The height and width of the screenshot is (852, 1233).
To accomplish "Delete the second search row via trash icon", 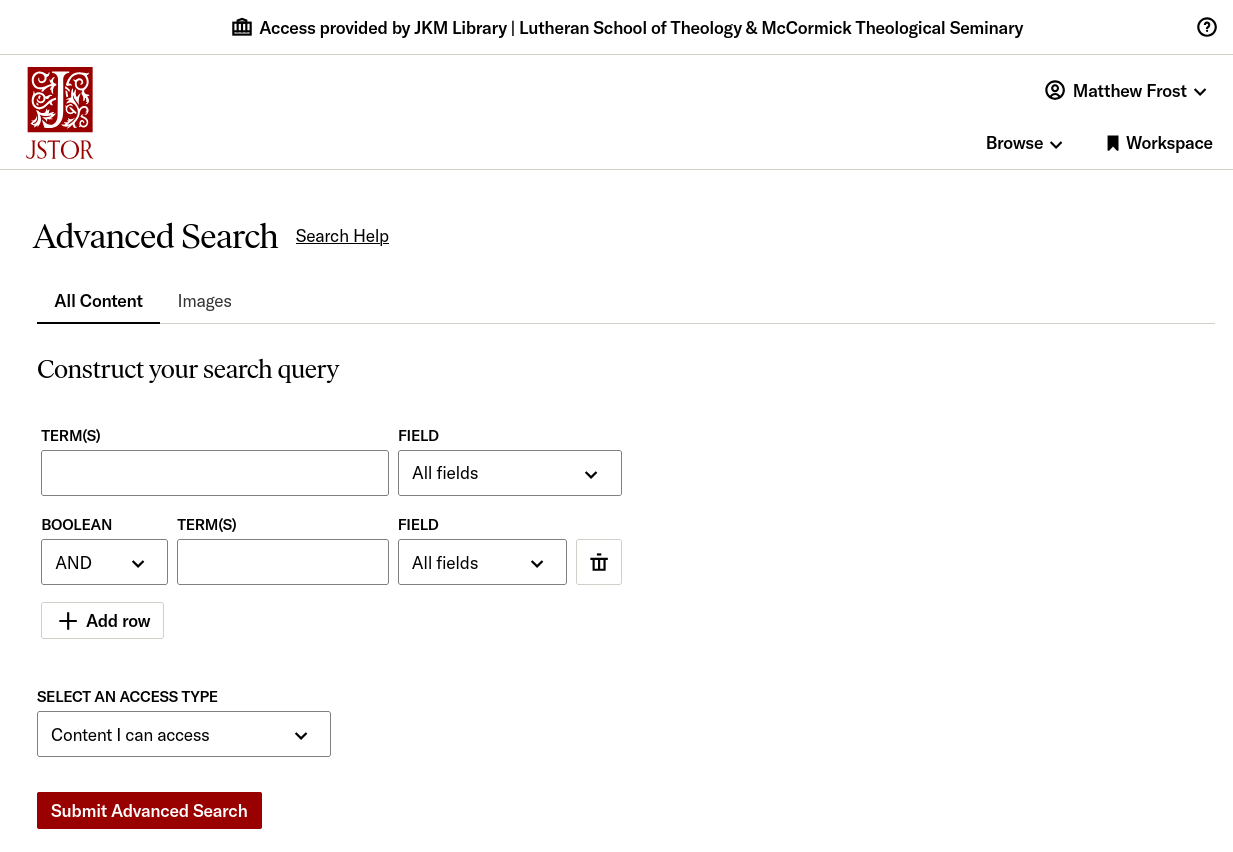I will [x=598, y=561].
